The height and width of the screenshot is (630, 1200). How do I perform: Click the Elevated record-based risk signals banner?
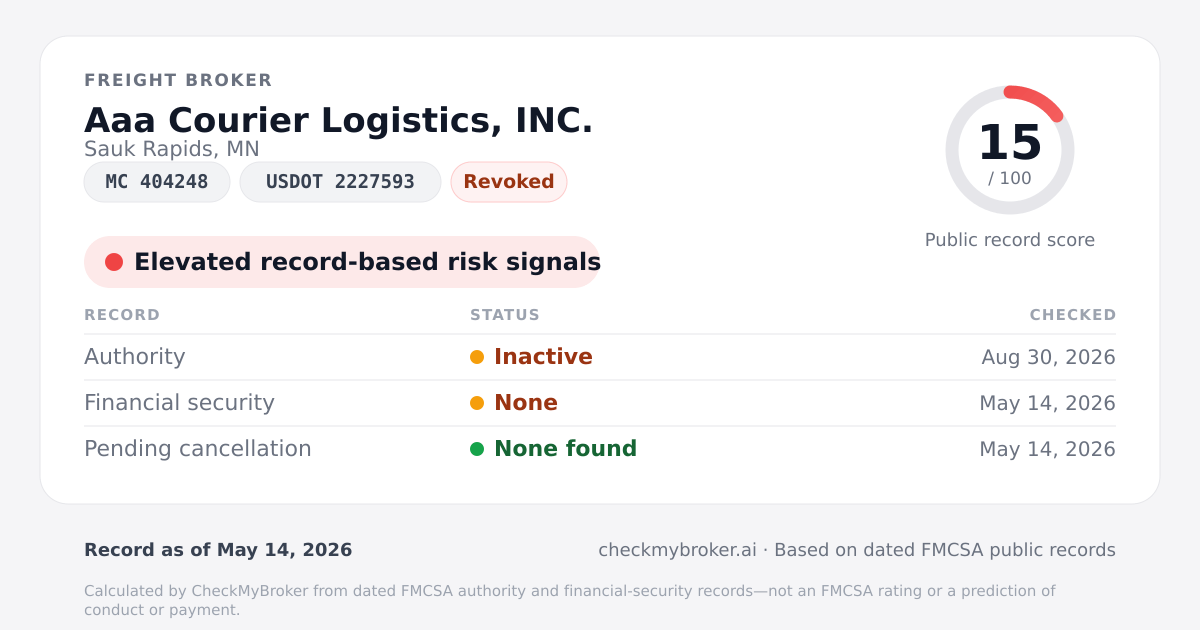(x=342, y=262)
